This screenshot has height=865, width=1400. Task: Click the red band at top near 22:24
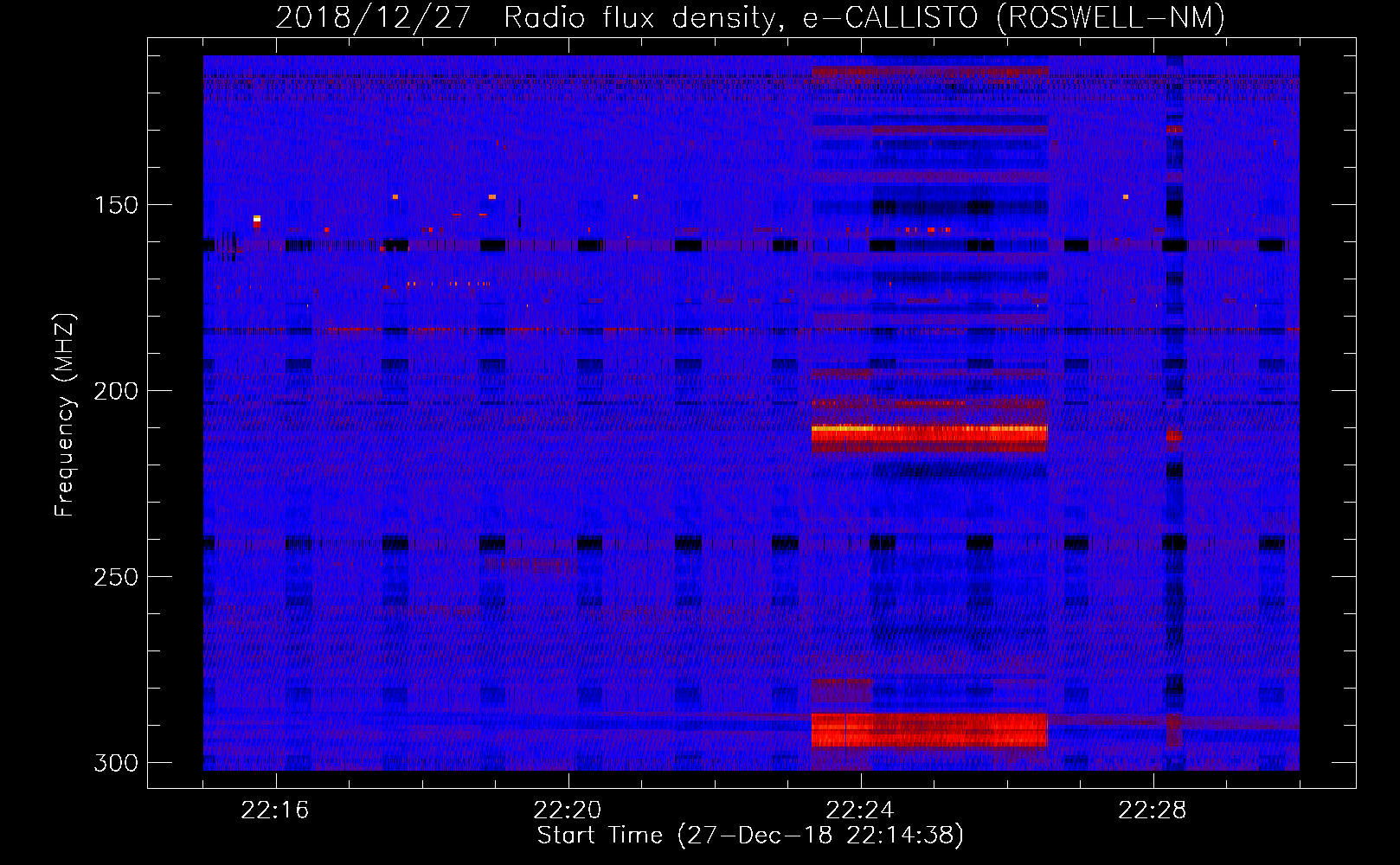pyautogui.click(x=929, y=71)
